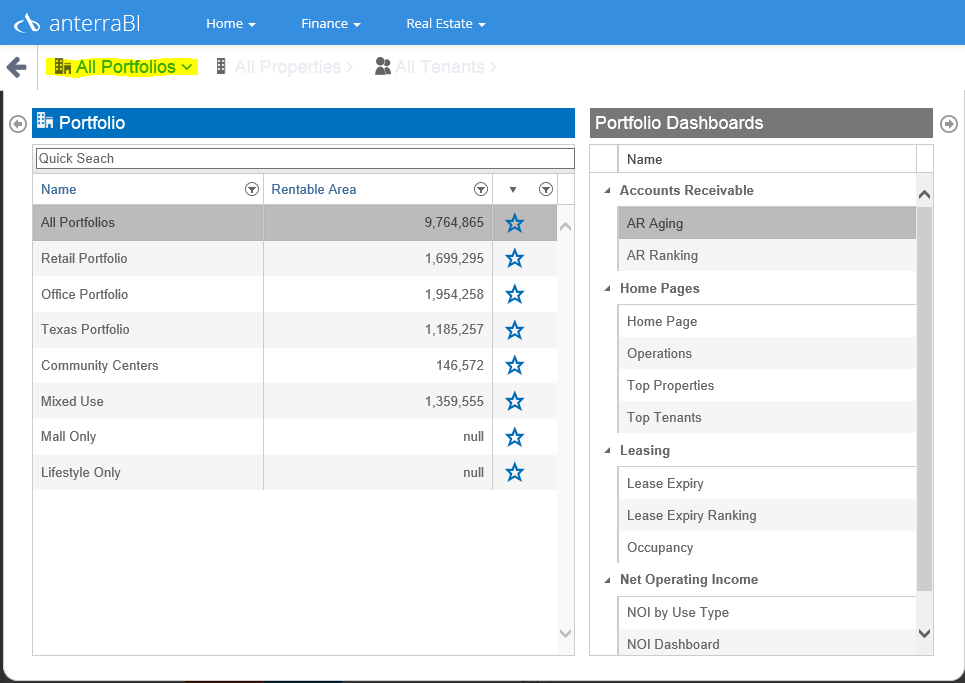
Task: Open the All Portfolios breadcrumb dropdown
Action: click(x=122, y=66)
